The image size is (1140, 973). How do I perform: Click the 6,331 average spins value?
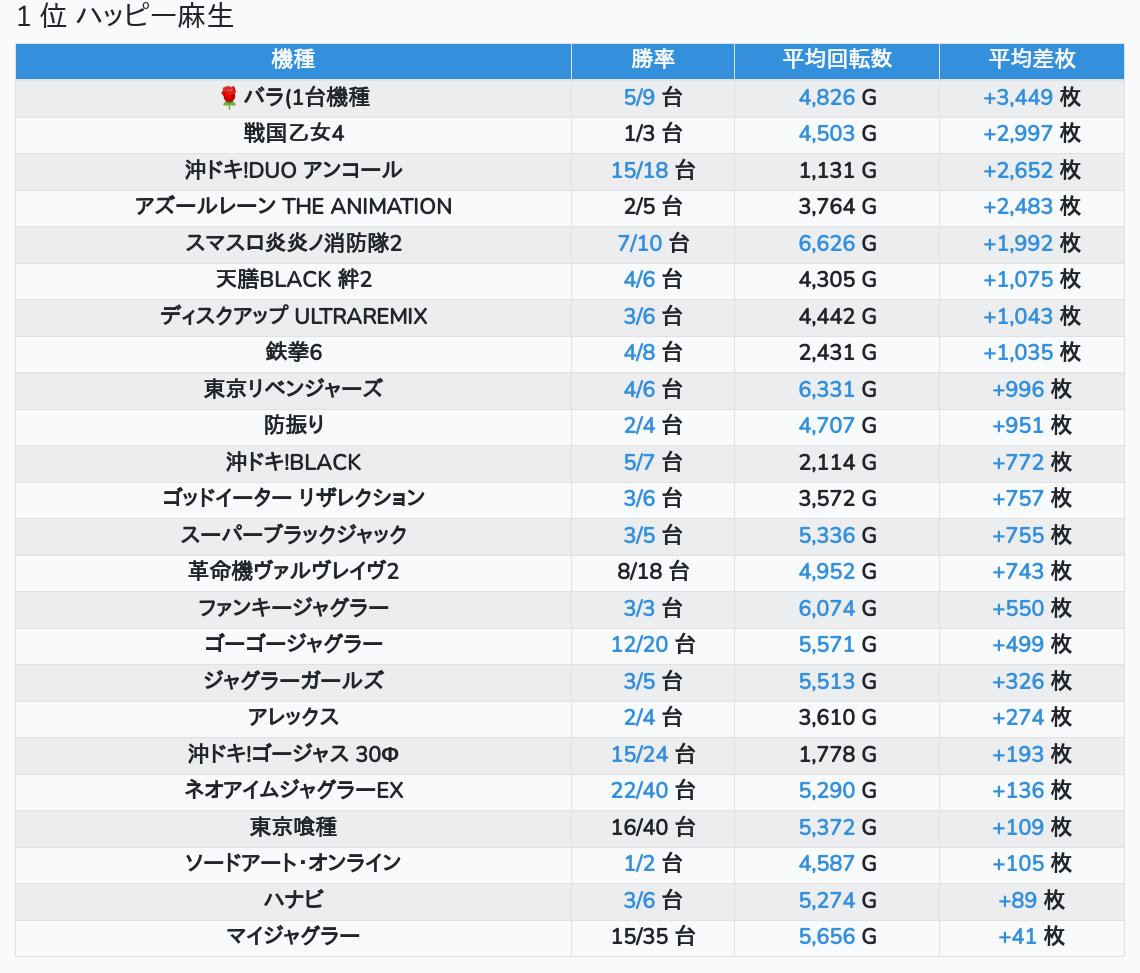click(827, 389)
